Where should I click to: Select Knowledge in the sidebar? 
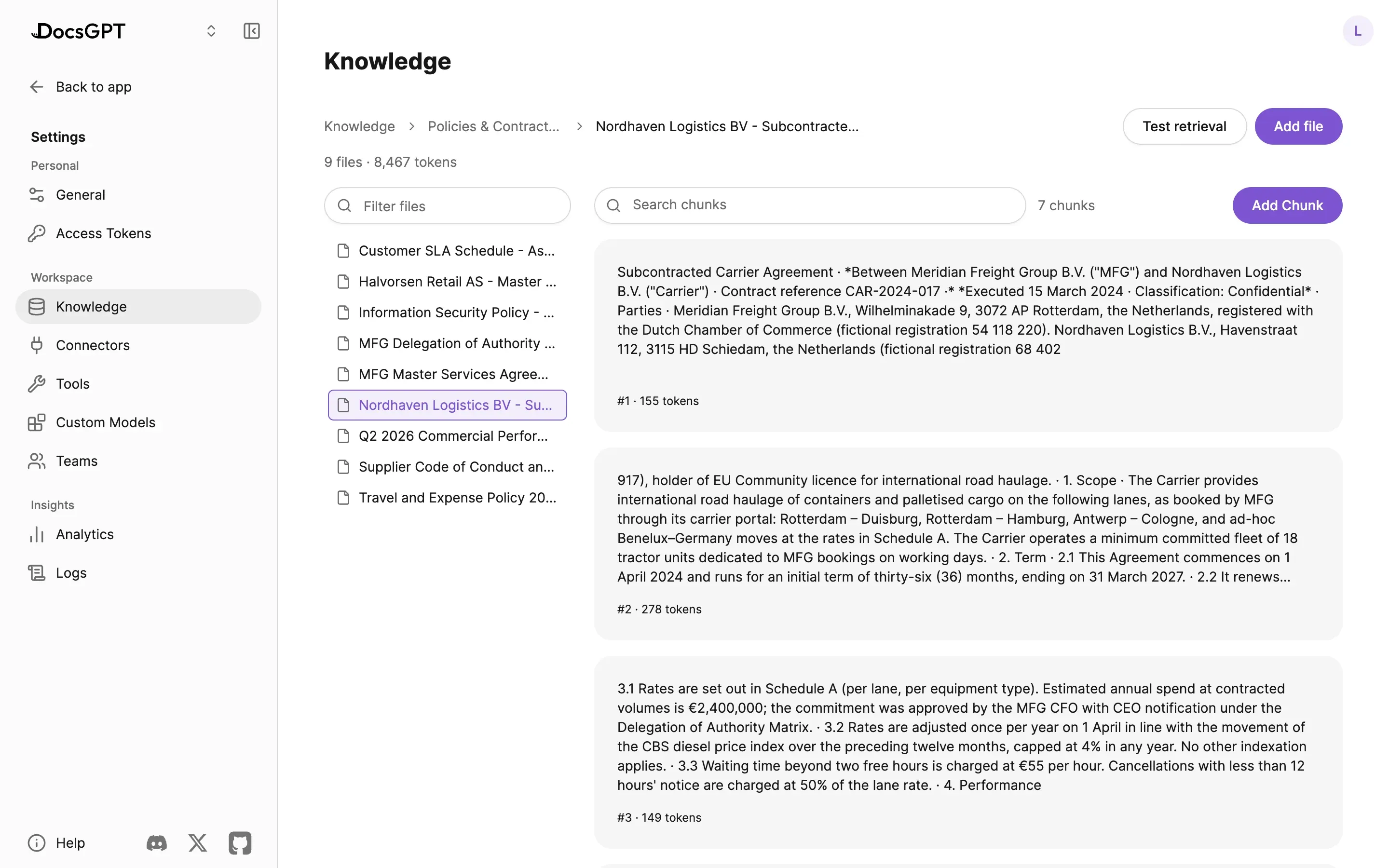pyautogui.click(x=138, y=307)
